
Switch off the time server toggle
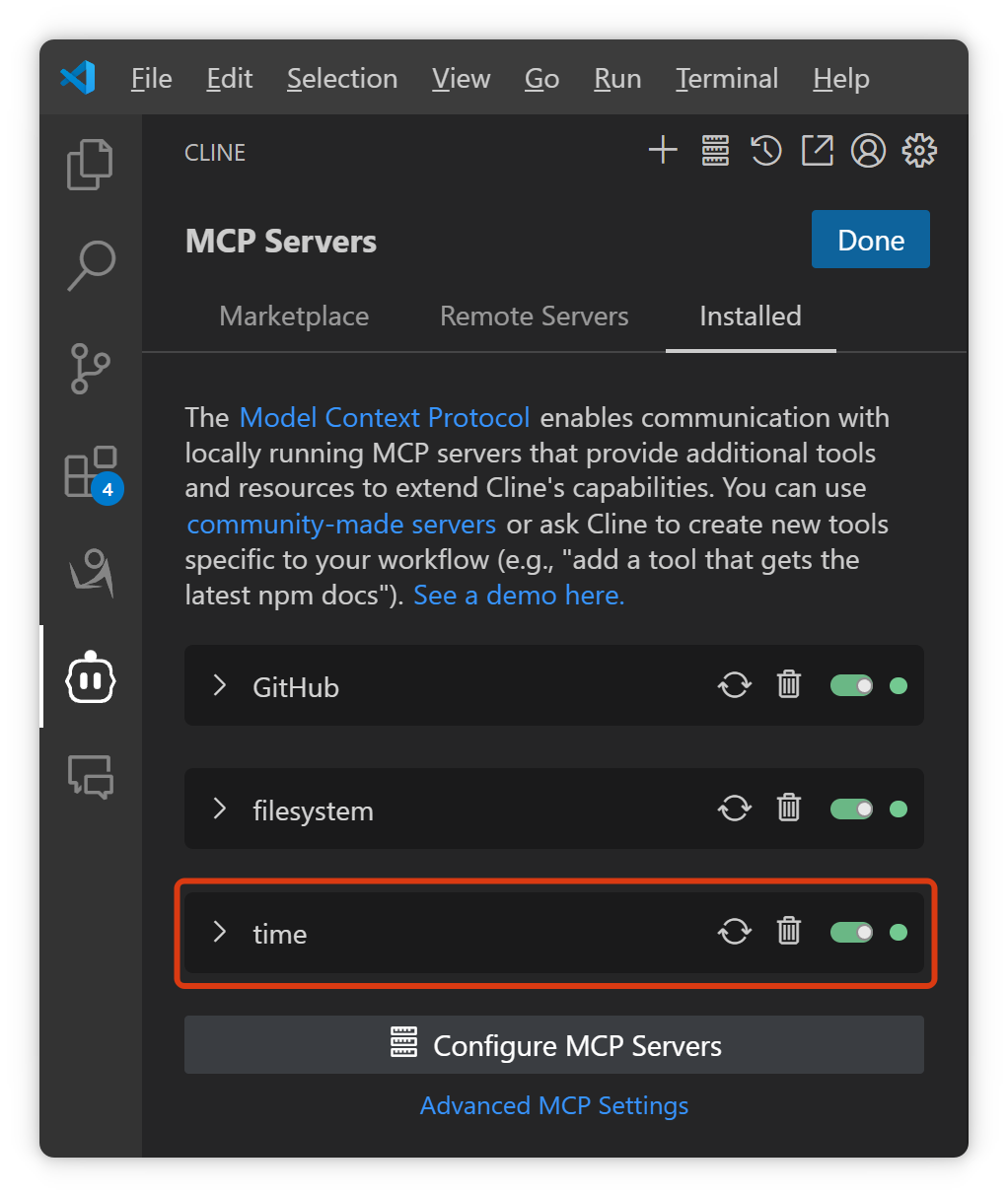click(x=851, y=932)
